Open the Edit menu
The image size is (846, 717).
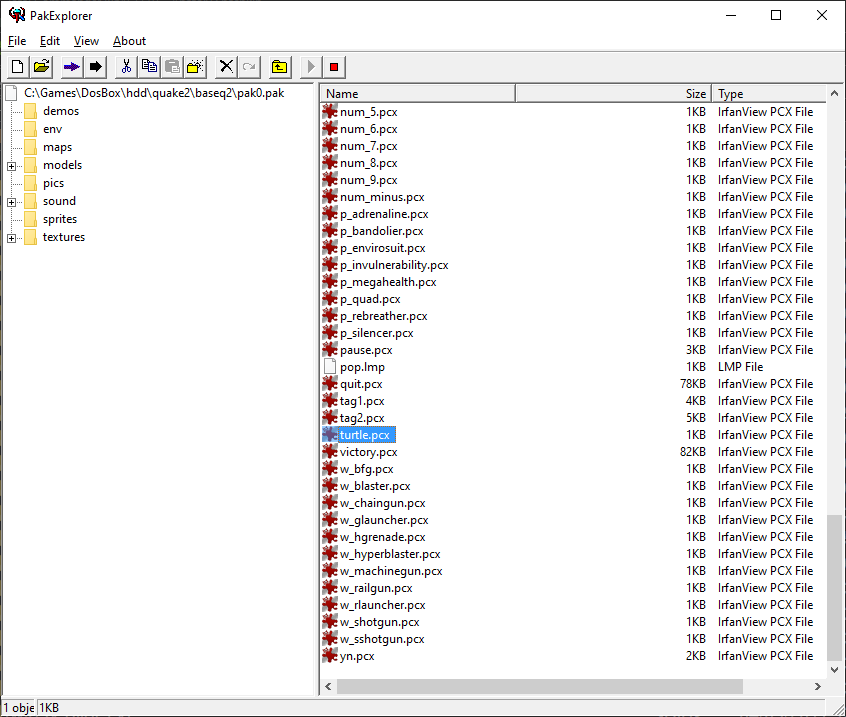[x=50, y=41]
